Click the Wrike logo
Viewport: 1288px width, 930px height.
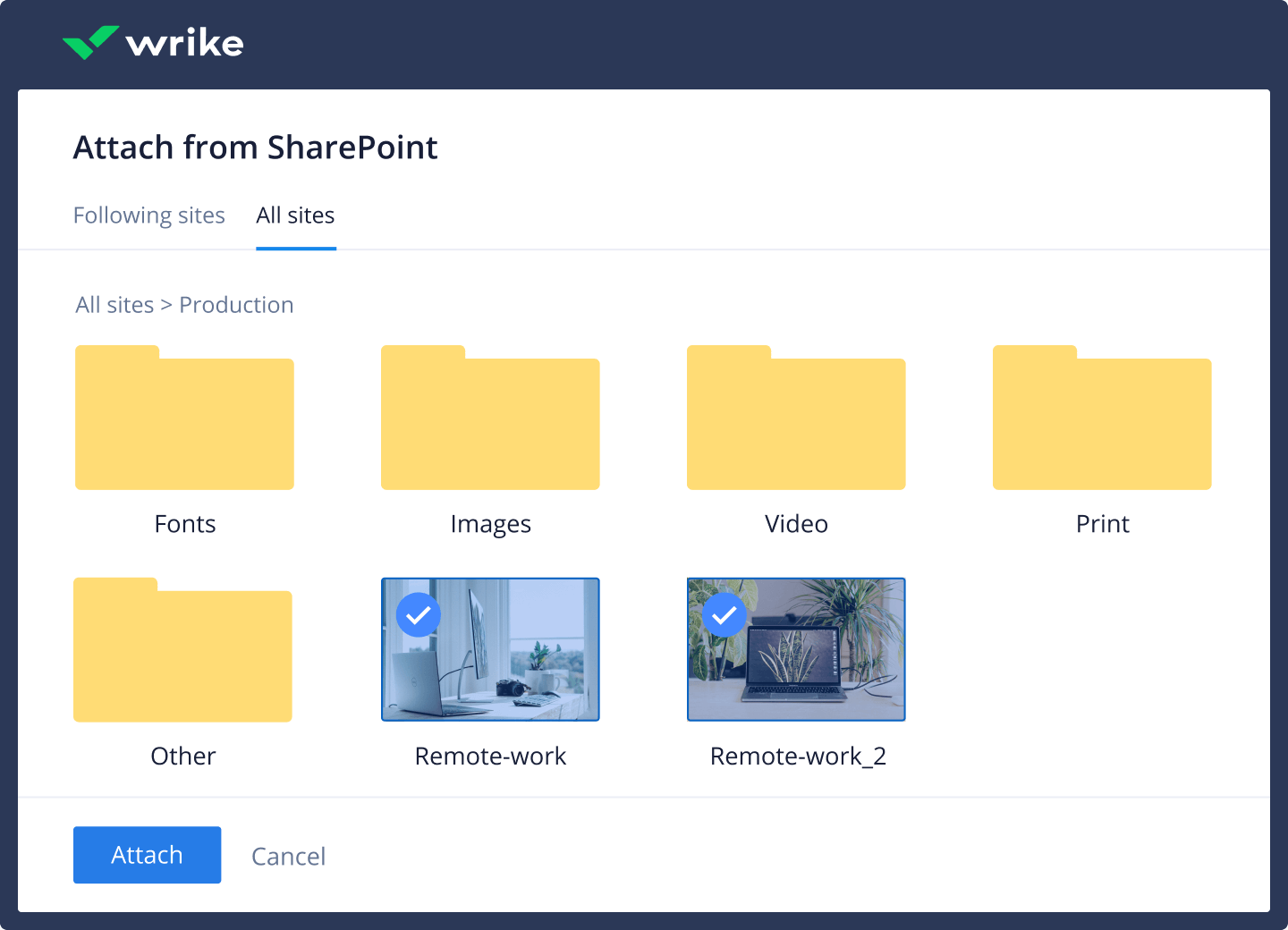click(153, 43)
